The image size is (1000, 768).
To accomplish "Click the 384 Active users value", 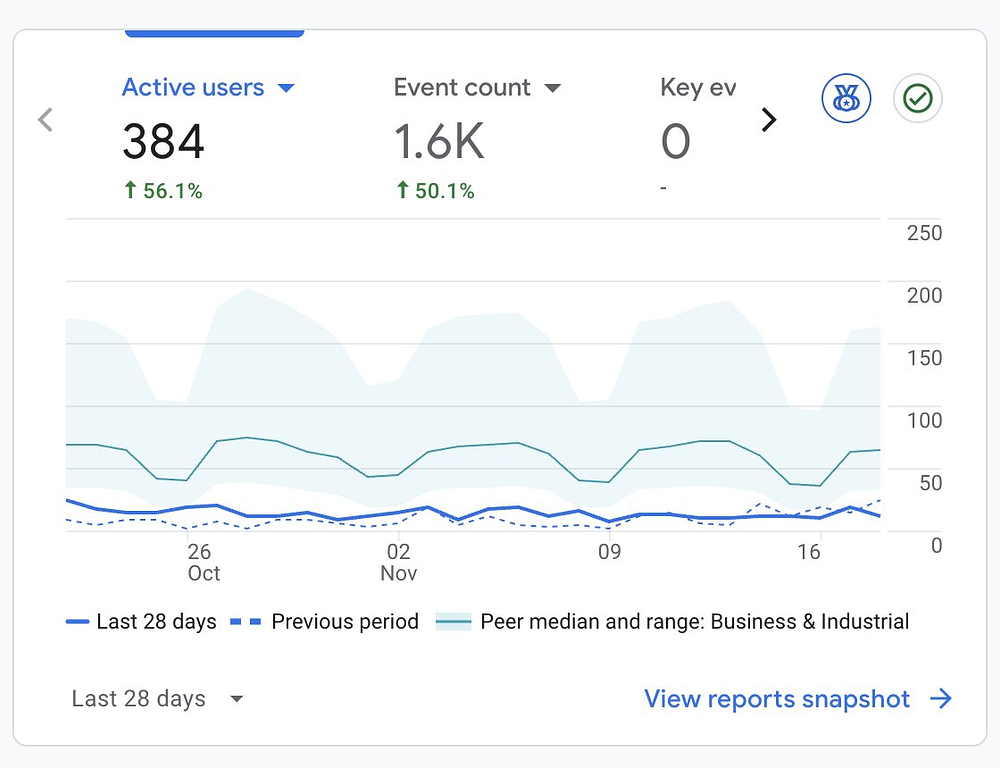I will [x=163, y=143].
